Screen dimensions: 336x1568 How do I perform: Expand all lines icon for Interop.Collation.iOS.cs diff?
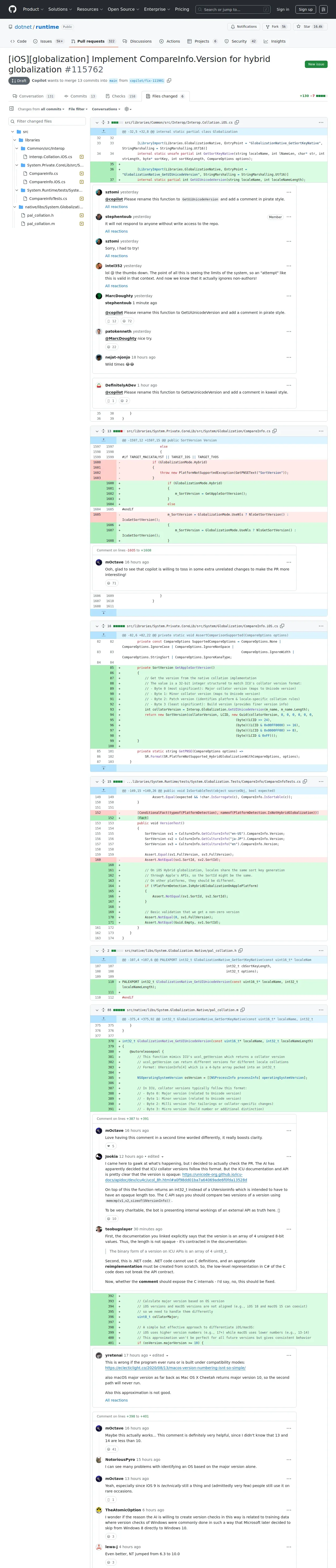pos(103,122)
